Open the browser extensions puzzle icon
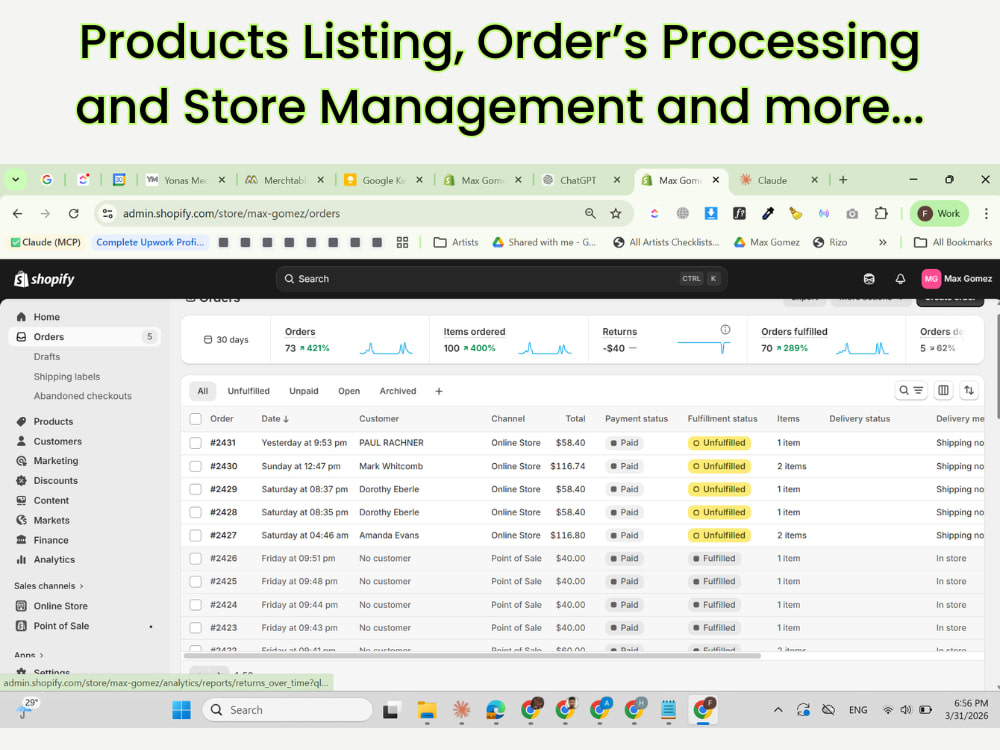This screenshot has width=1000, height=750. (x=881, y=214)
